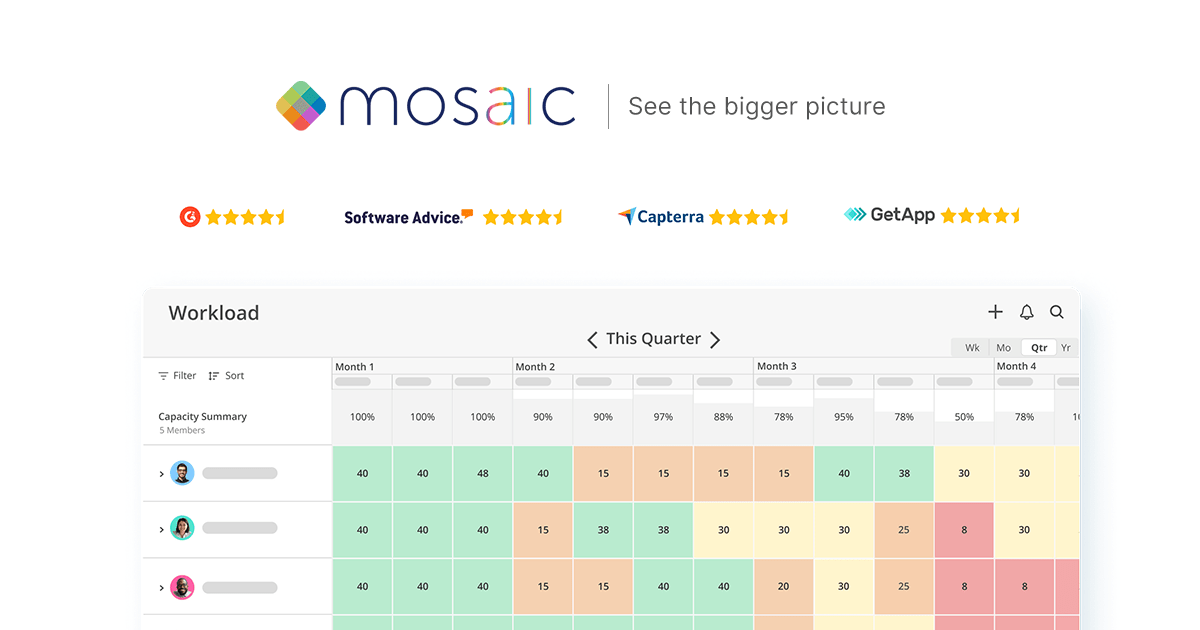
Task: Click the GetApp logo
Action: 888,214
